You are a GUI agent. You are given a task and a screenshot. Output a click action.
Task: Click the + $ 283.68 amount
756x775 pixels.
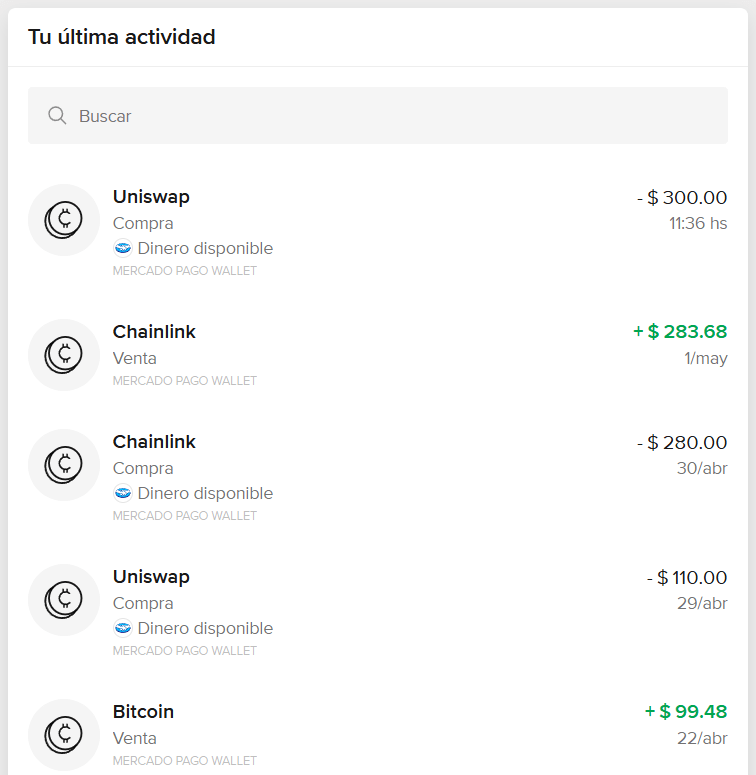(x=680, y=332)
